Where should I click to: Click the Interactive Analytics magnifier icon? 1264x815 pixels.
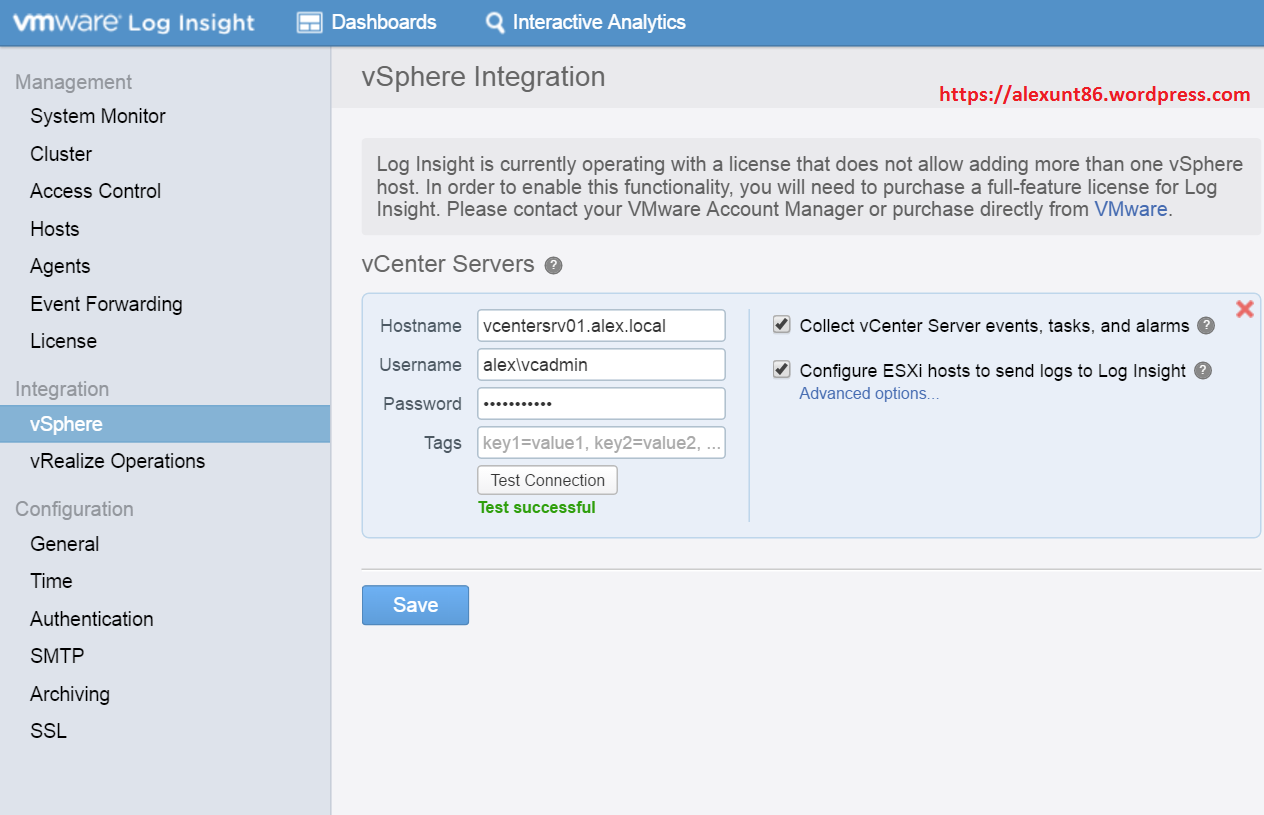click(x=494, y=22)
